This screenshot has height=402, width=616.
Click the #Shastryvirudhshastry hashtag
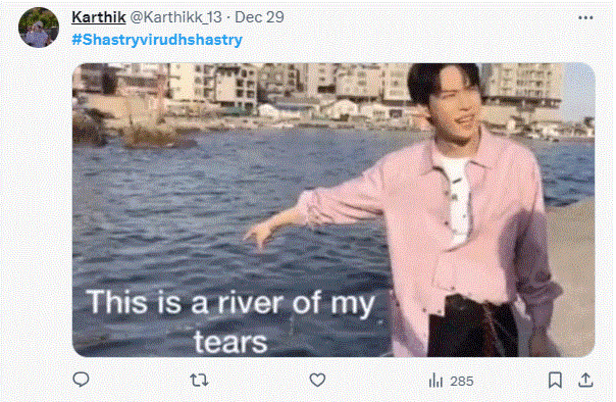click(157, 39)
